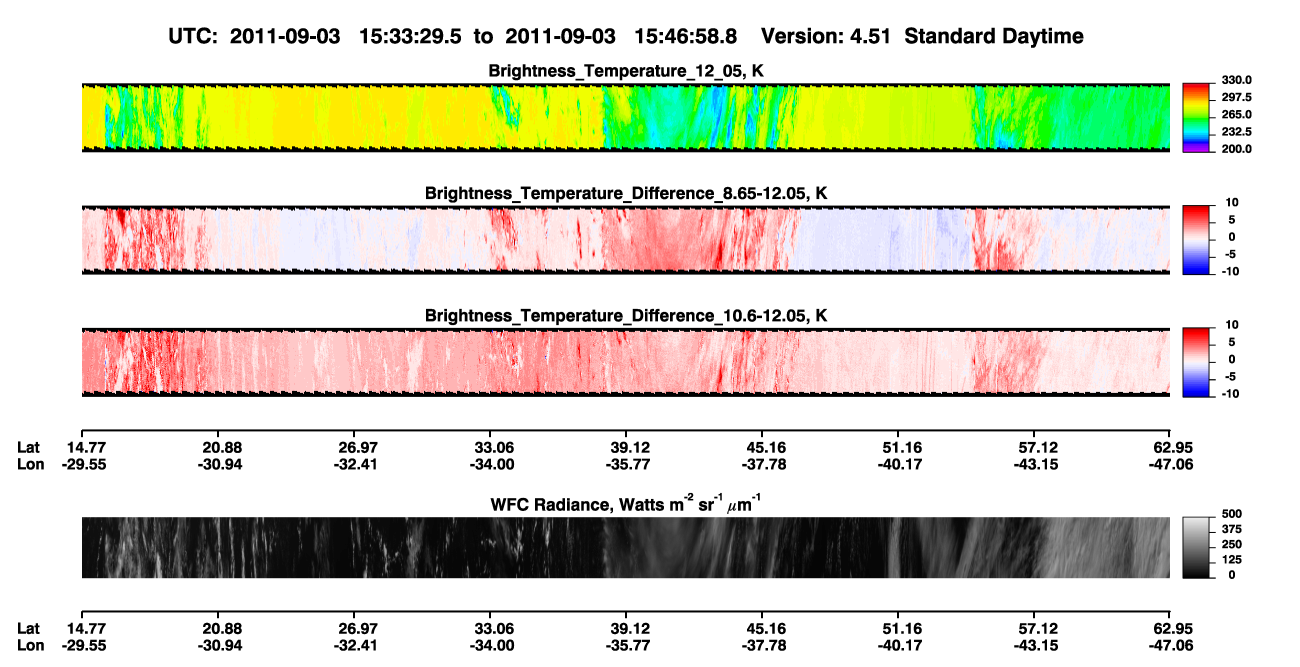Click the 'WFC Radiance, Watts' panel title
This screenshot has height=667, width=1300.
[626, 503]
